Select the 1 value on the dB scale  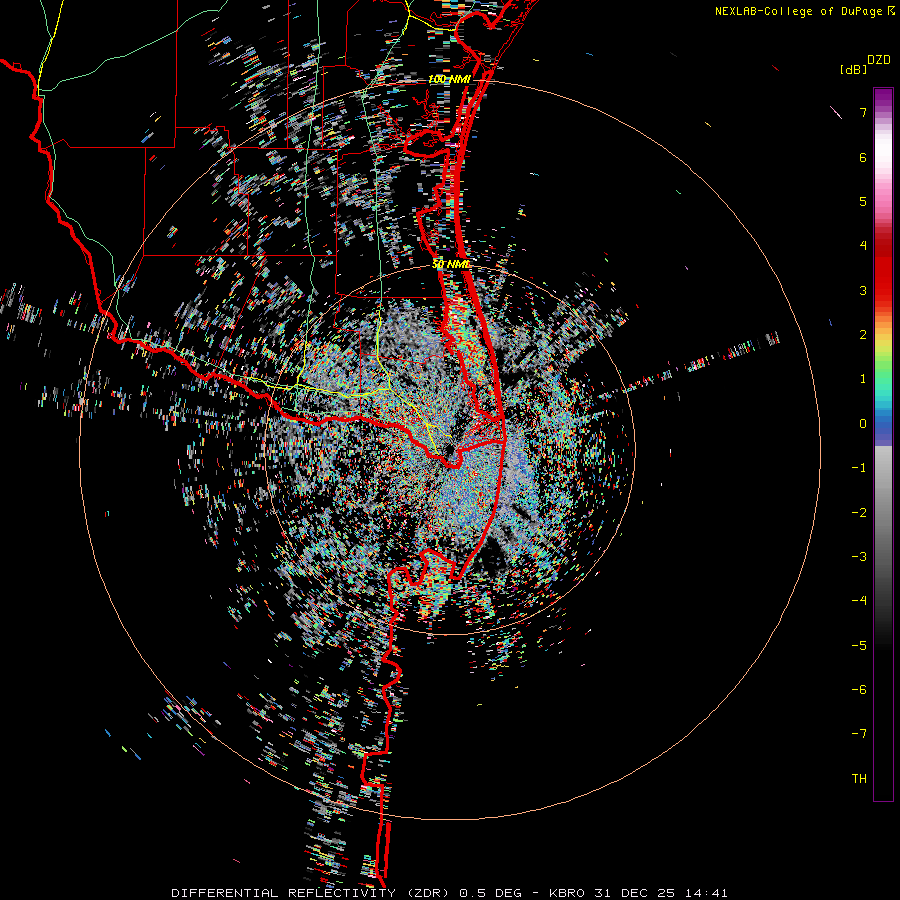[863, 379]
